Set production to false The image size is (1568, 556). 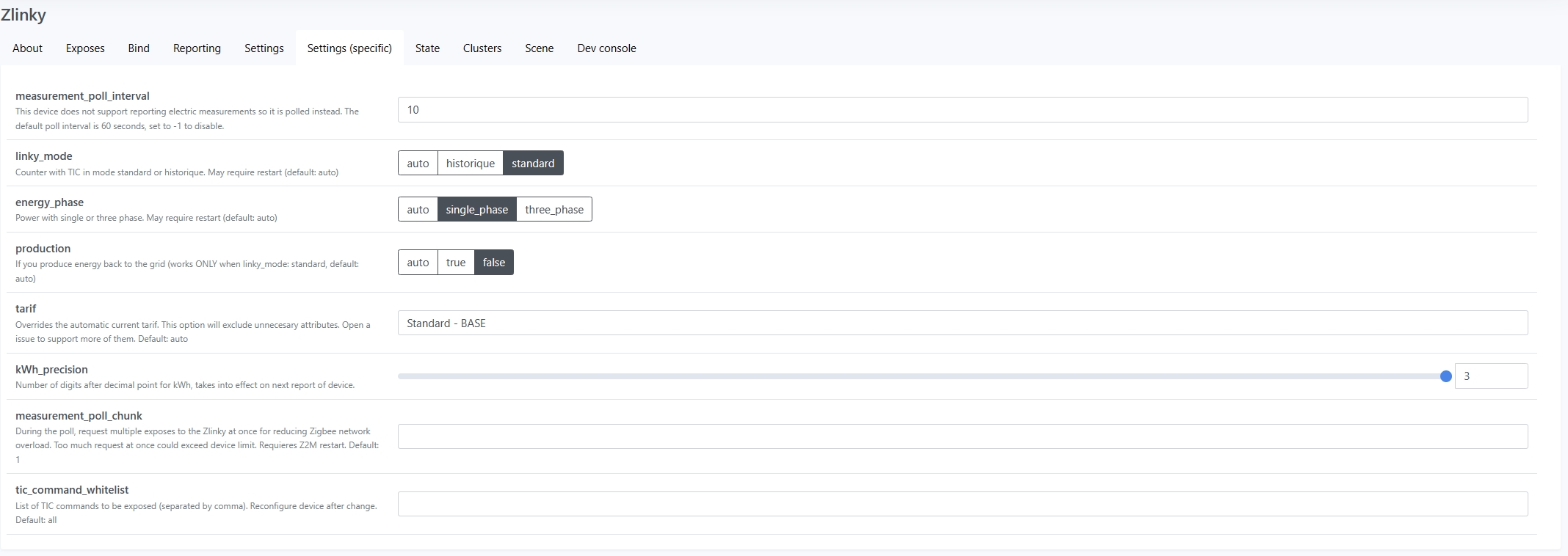pyautogui.click(x=494, y=263)
